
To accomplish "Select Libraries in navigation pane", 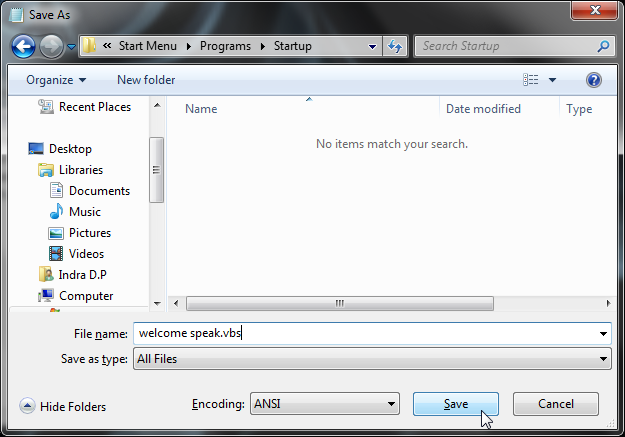I will [x=81, y=170].
